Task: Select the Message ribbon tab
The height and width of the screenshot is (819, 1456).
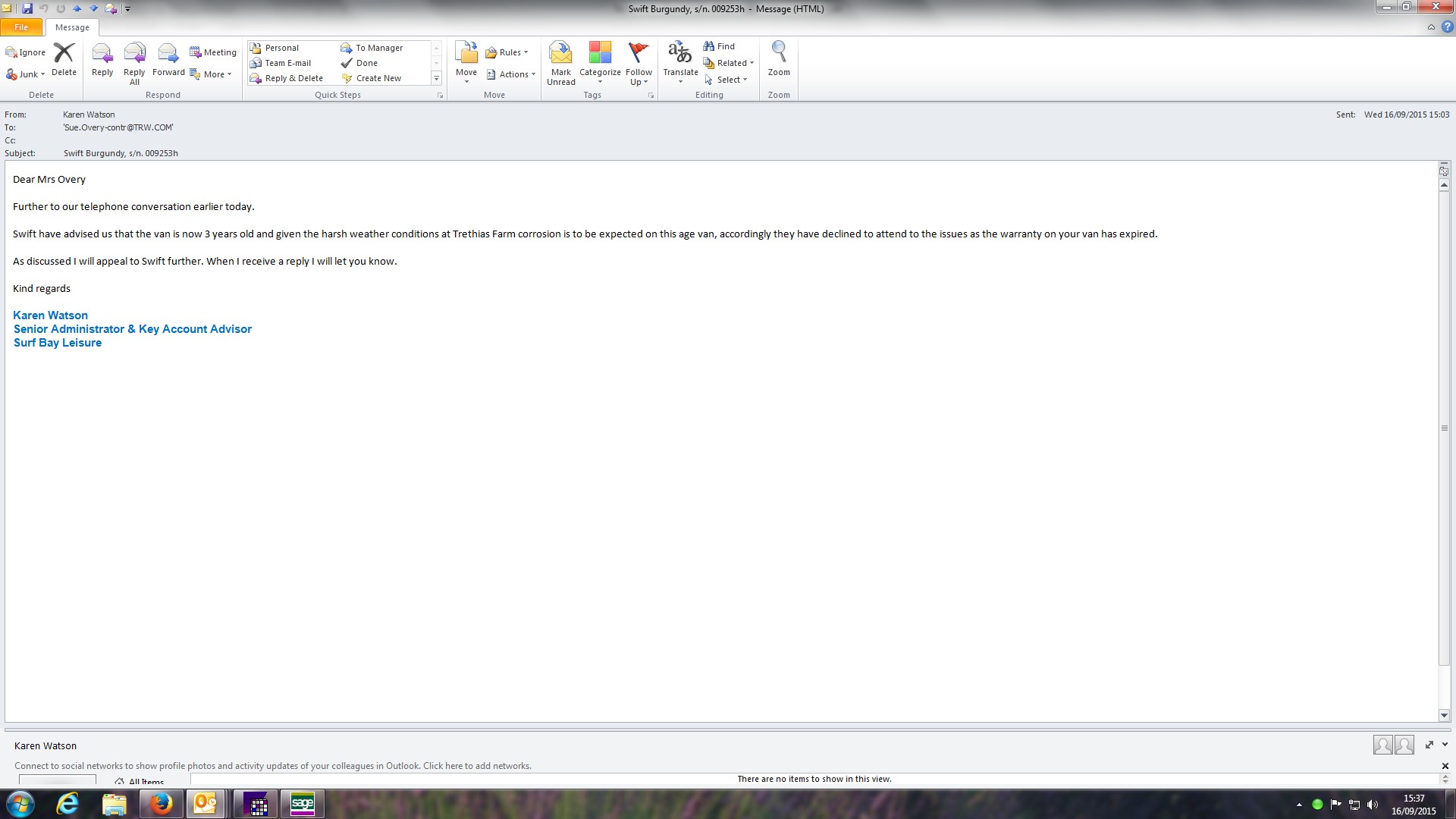Action: tap(72, 27)
